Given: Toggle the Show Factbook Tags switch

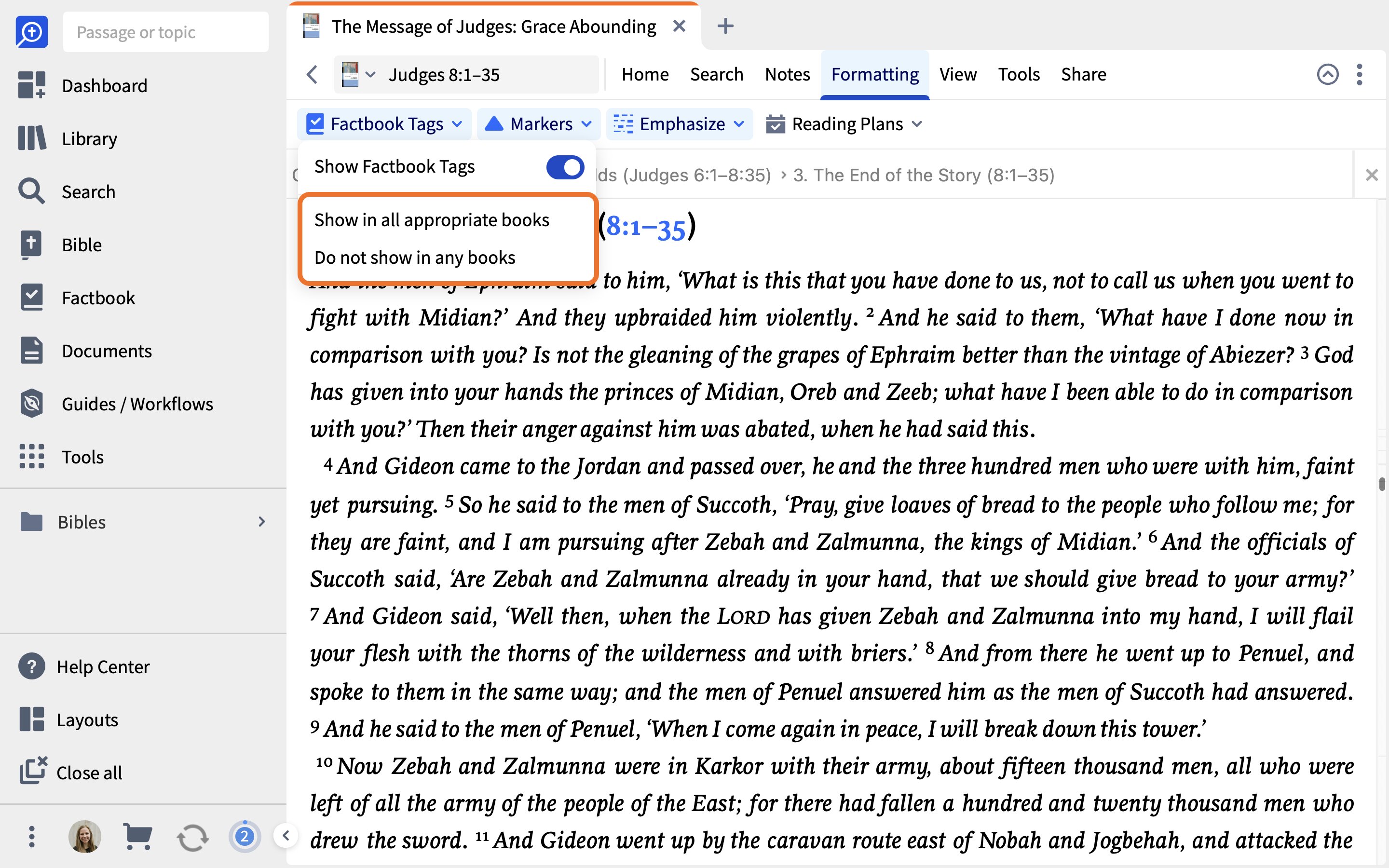Looking at the screenshot, I should click(565, 167).
